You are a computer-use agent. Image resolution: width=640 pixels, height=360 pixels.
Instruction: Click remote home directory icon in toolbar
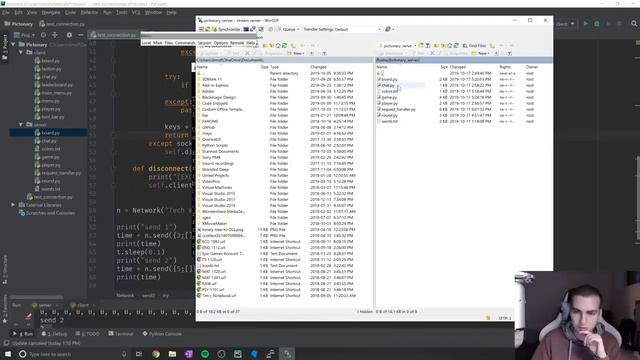(x=450, y=46)
